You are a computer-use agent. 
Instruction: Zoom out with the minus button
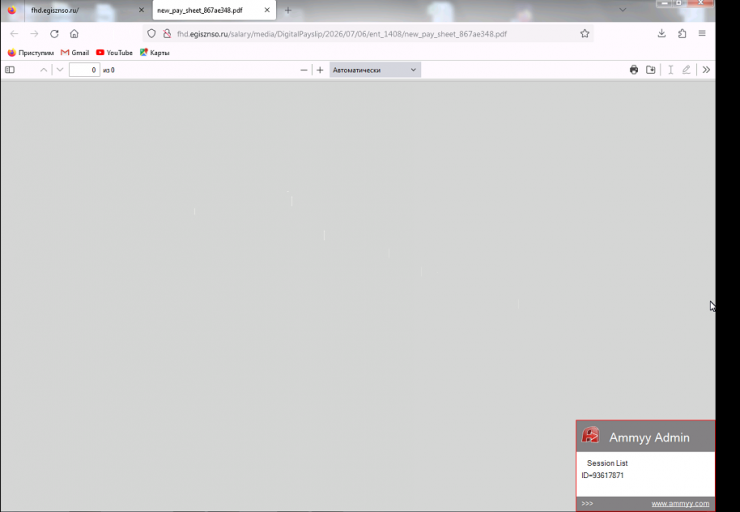tap(304, 70)
